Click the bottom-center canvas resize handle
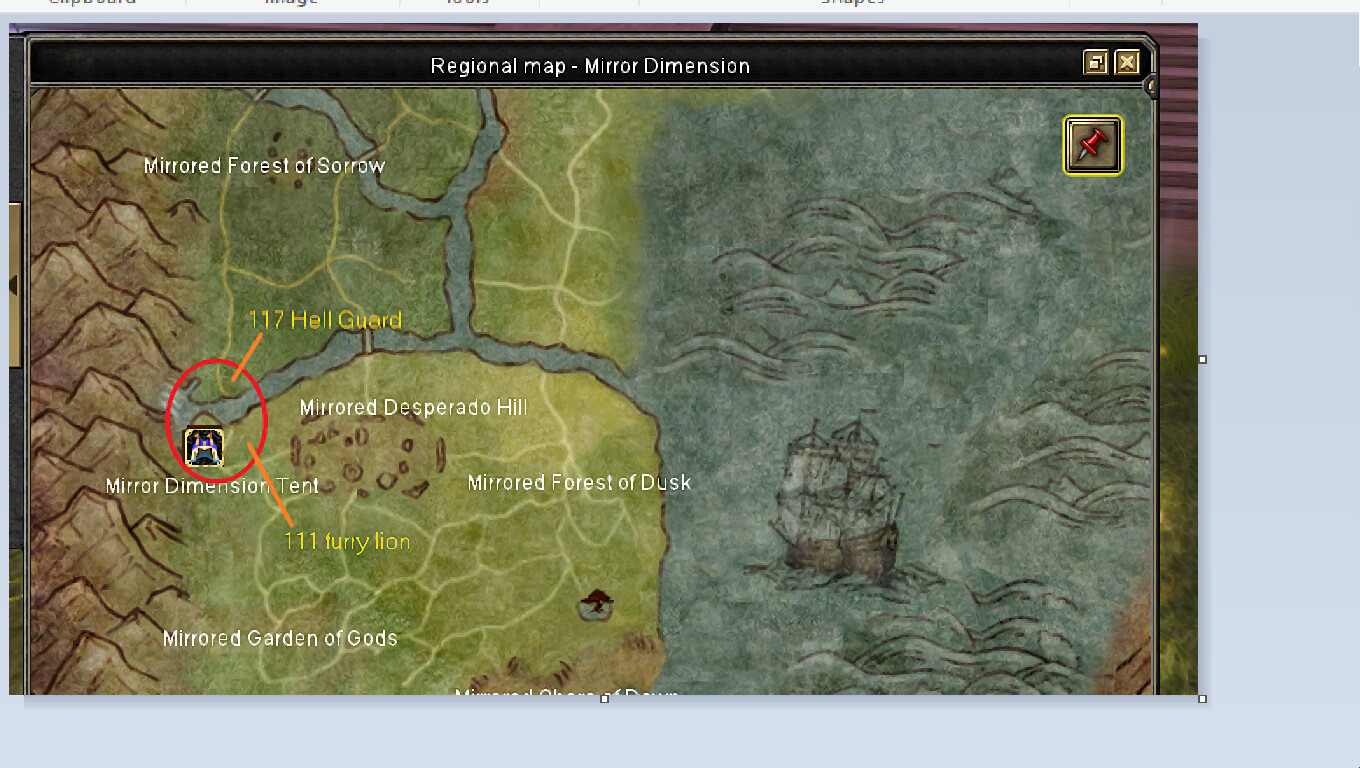 (604, 699)
